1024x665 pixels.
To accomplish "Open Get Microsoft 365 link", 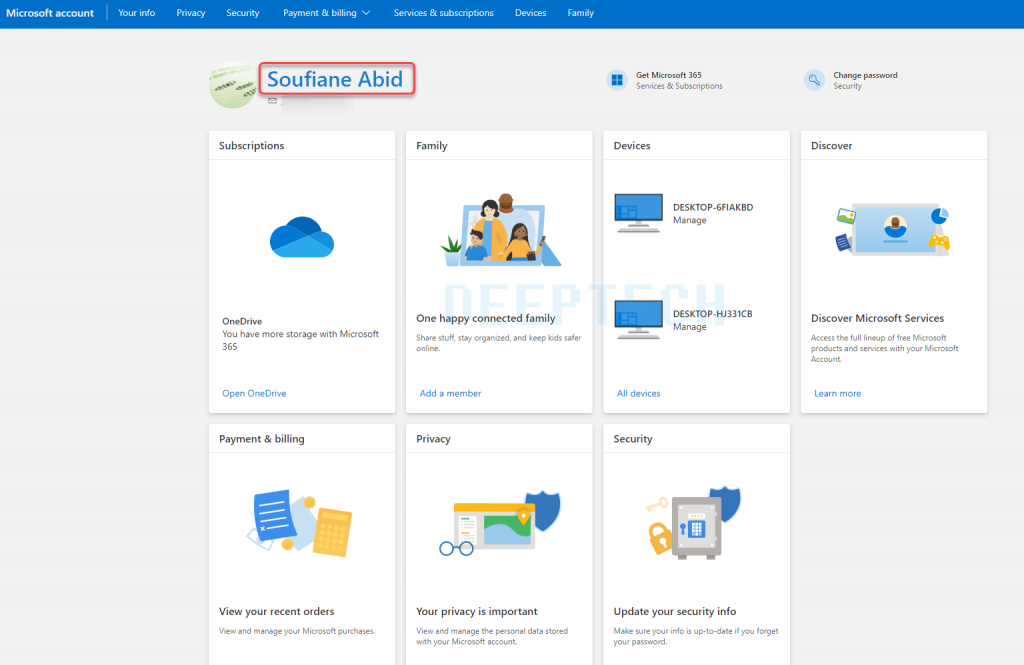I will pyautogui.click(x=669, y=75).
